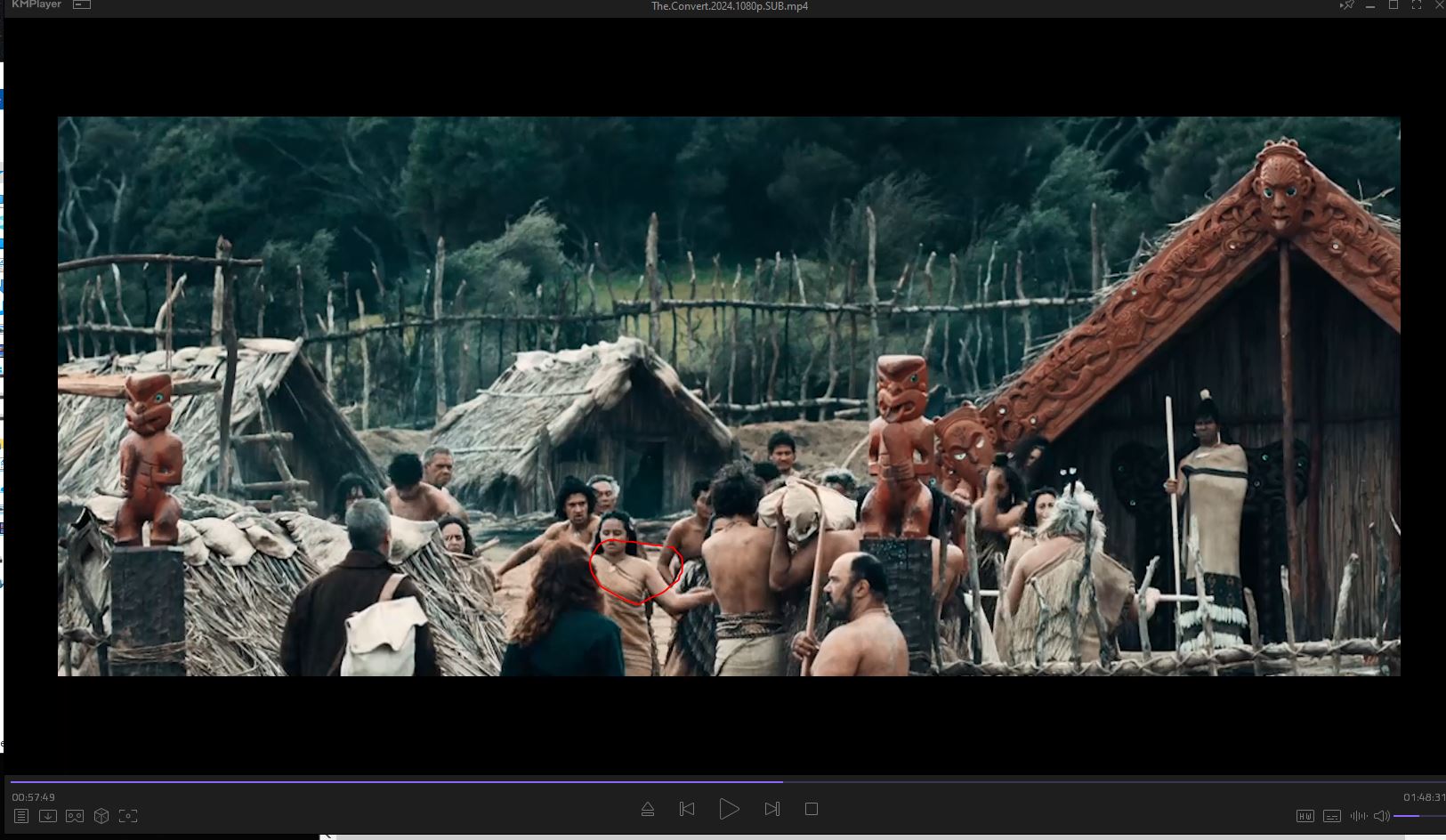Skip to next track
This screenshot has width=1446, height=840.
(771, 810)
